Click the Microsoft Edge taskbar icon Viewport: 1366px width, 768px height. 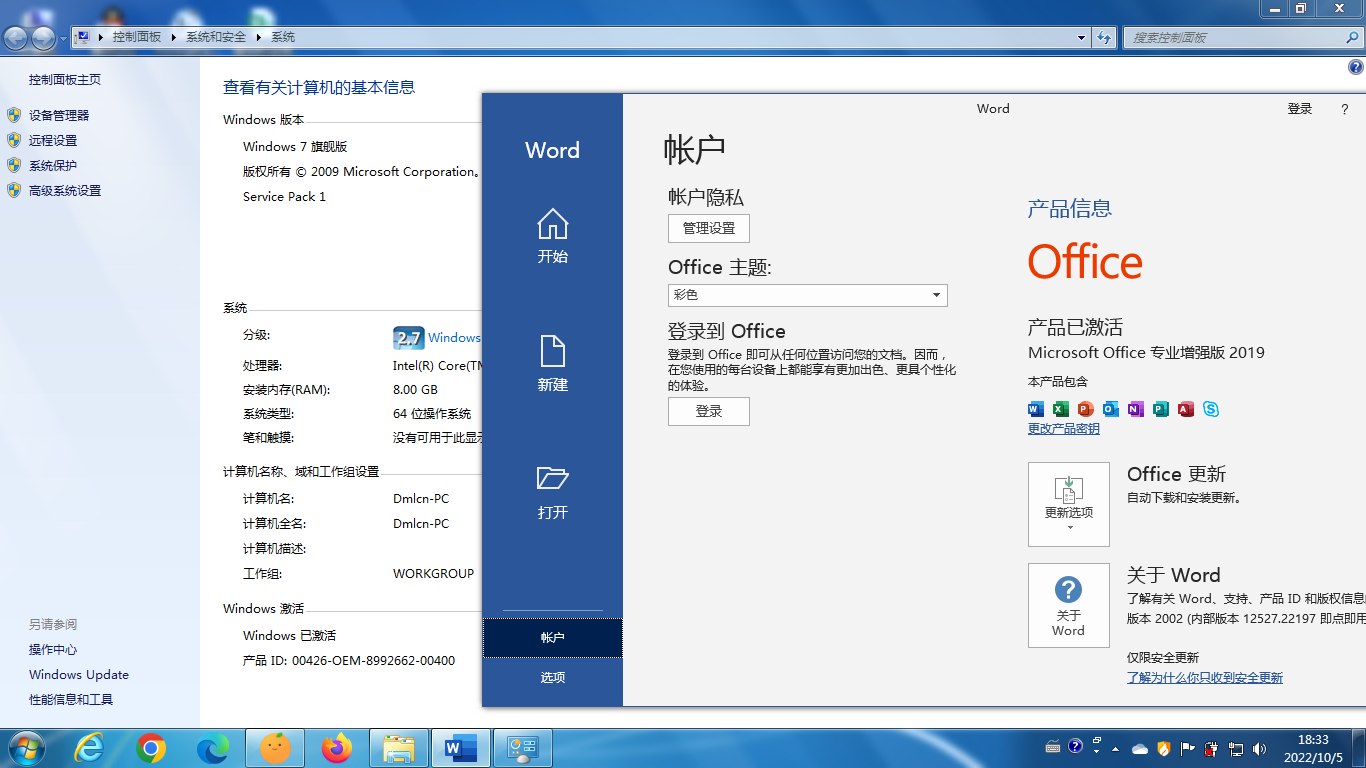[x=213, y=748]
